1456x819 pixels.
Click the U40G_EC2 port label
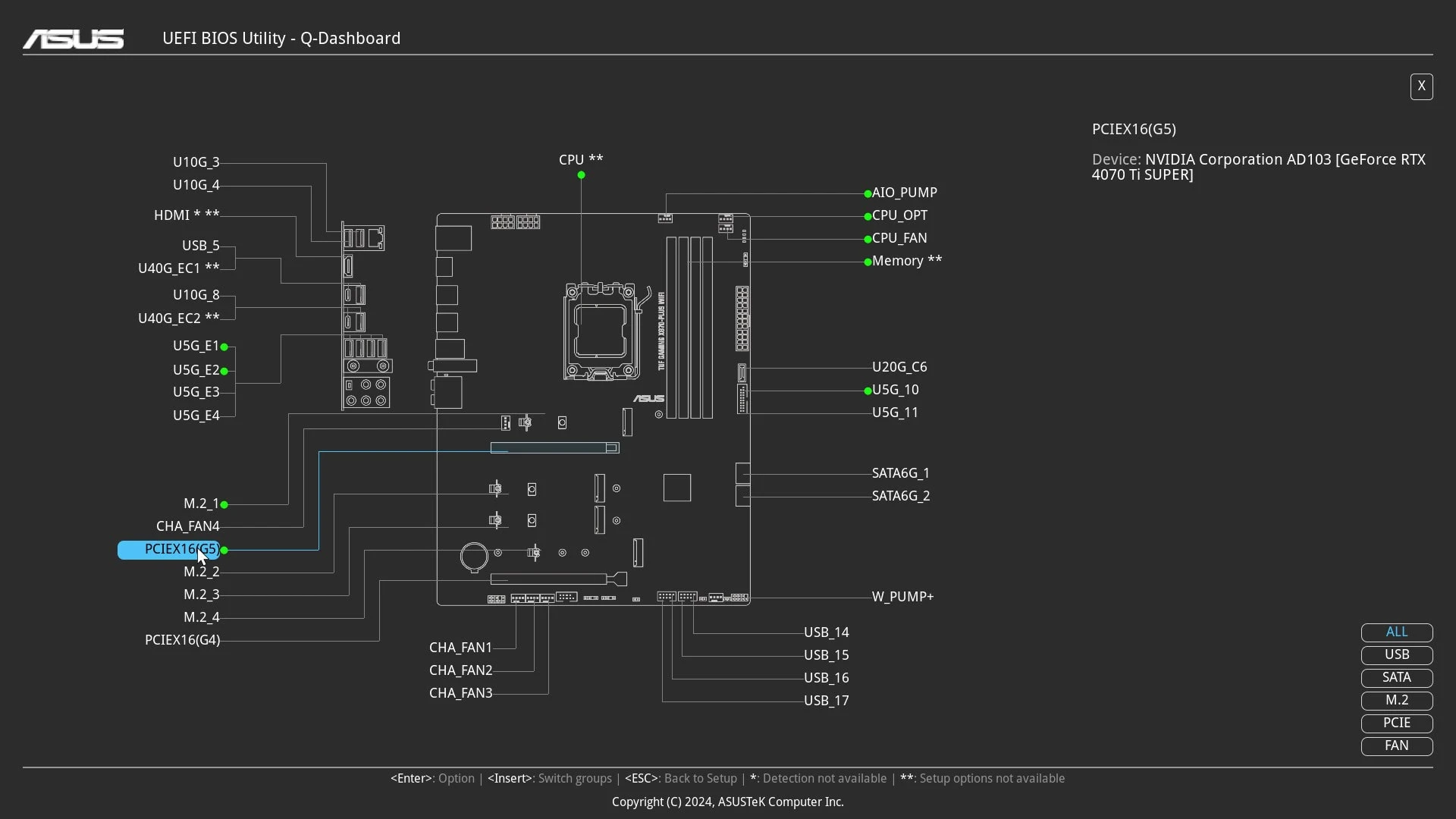pyautogui.click(x=178, y=318)
